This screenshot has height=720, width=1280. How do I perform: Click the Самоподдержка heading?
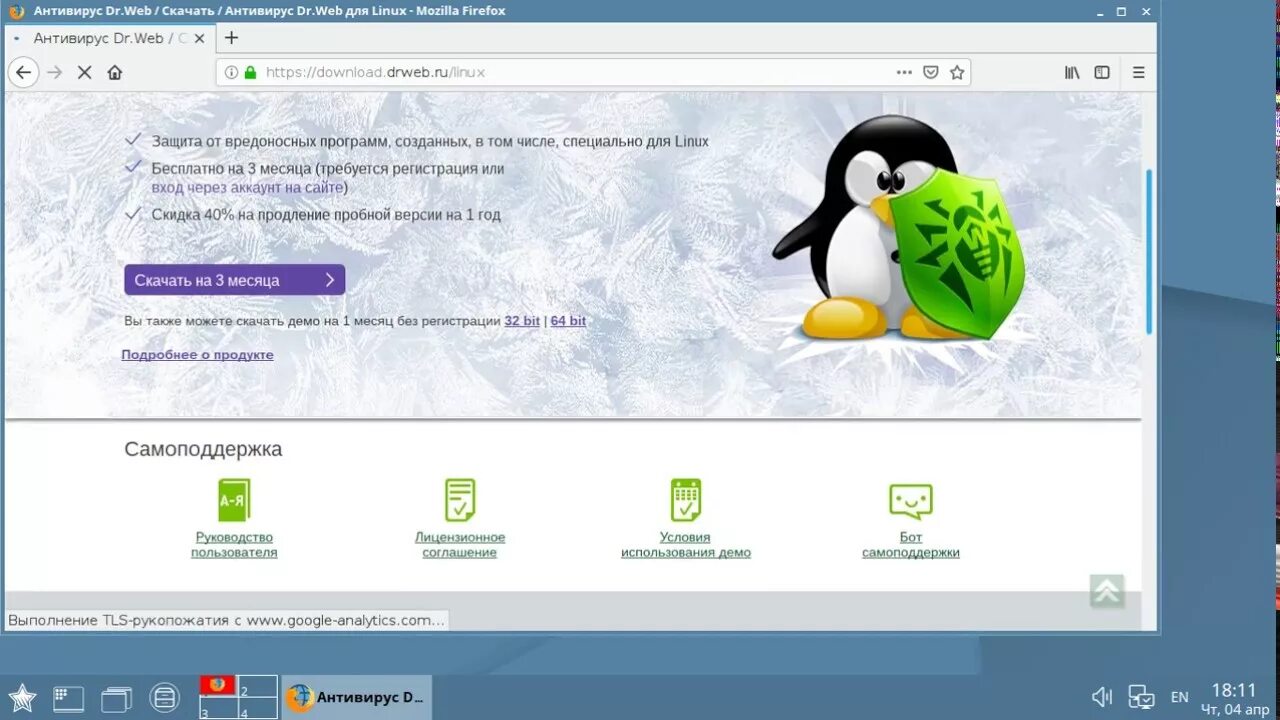(203, 449)
